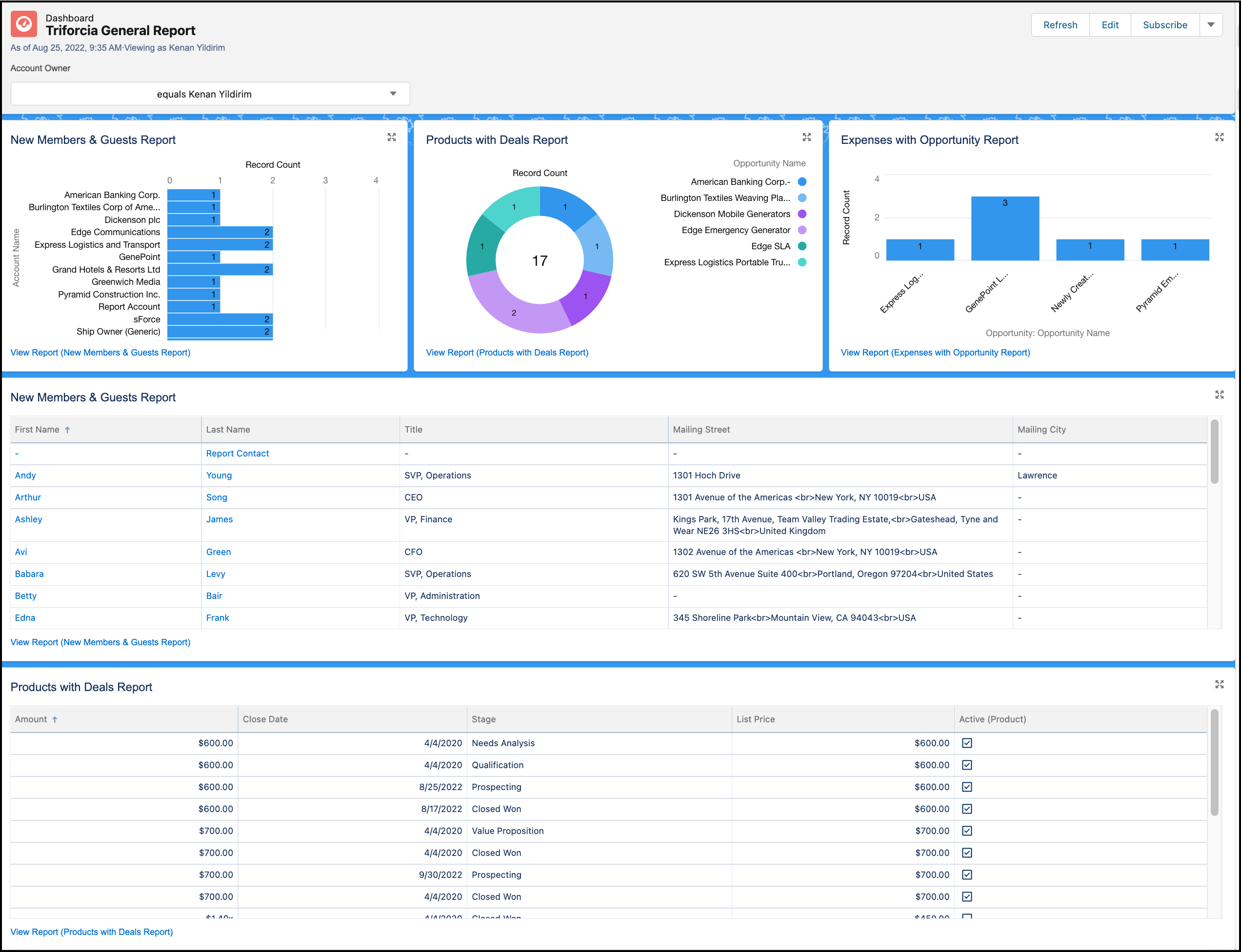Toggle Active checkbox for Needs Analysis row
The height and width of the screenshot is (952, 1241).
point(967,743)
